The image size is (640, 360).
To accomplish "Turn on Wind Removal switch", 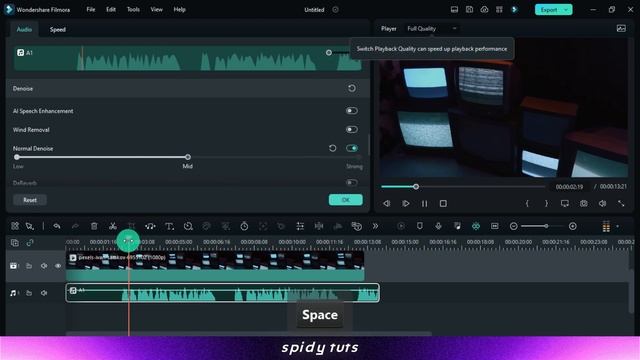I will tap(351, 129).
